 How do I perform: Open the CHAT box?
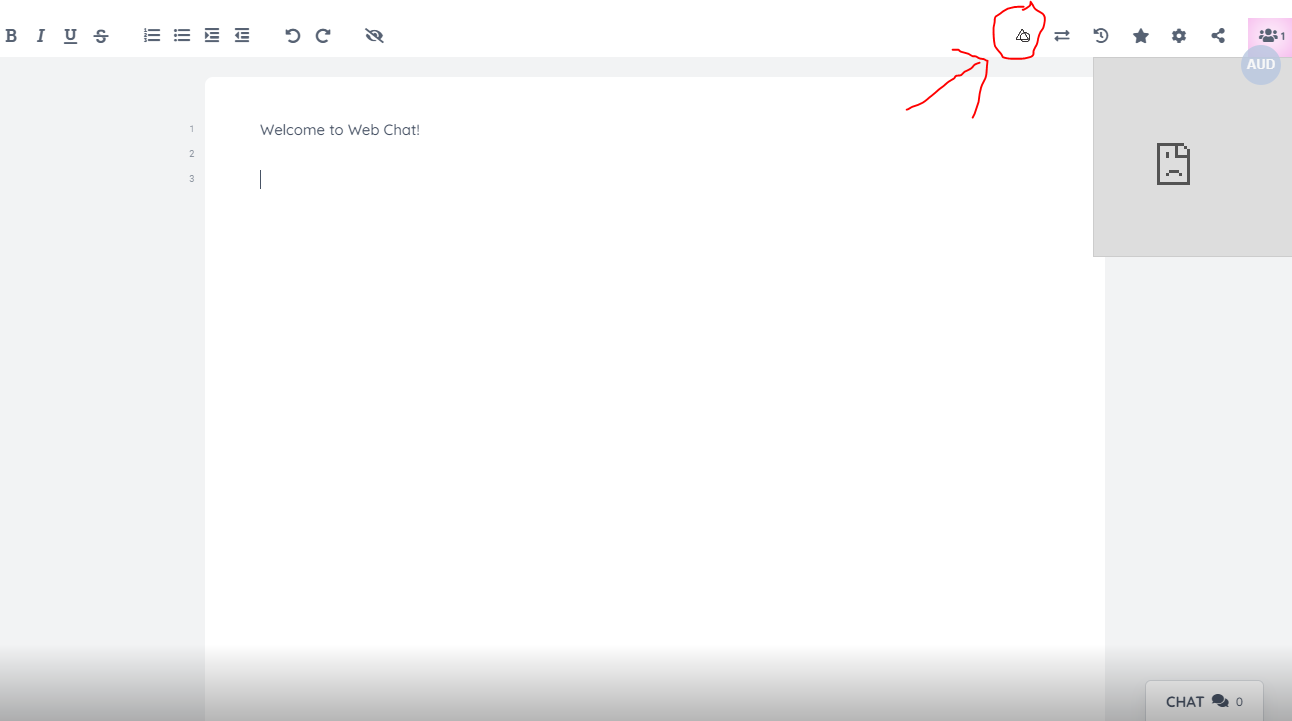[x=1204, y=701]
